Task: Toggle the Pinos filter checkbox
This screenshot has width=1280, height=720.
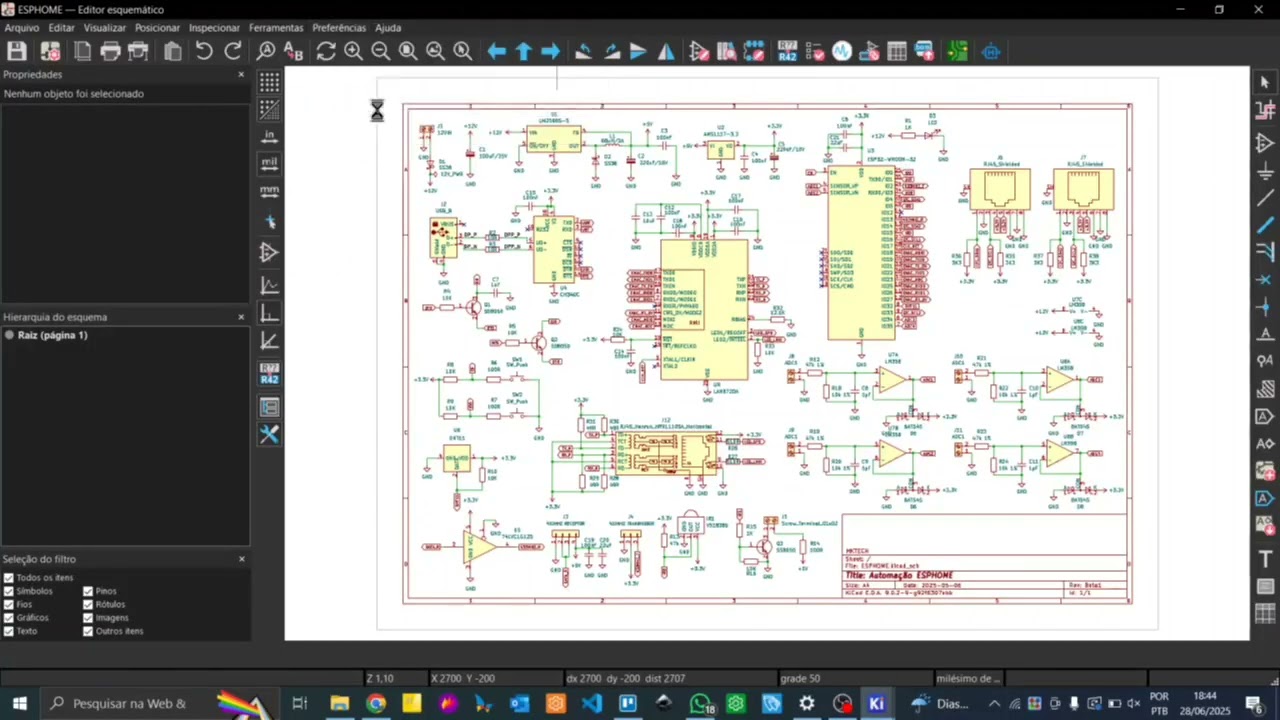Action: 88,591
